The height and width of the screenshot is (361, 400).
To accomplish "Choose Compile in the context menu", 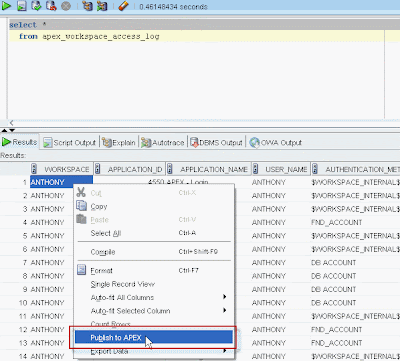I will (154, 252).
